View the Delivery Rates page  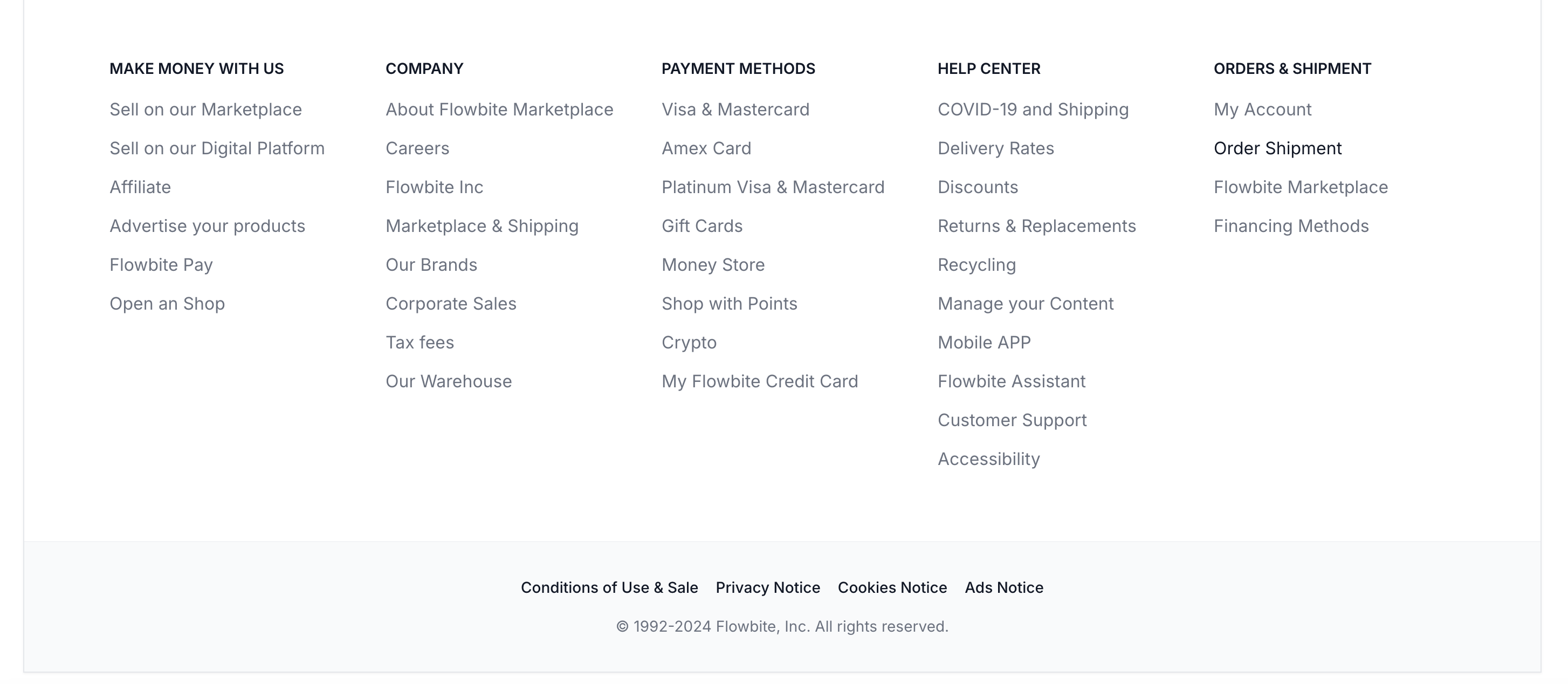coord(995,149)
